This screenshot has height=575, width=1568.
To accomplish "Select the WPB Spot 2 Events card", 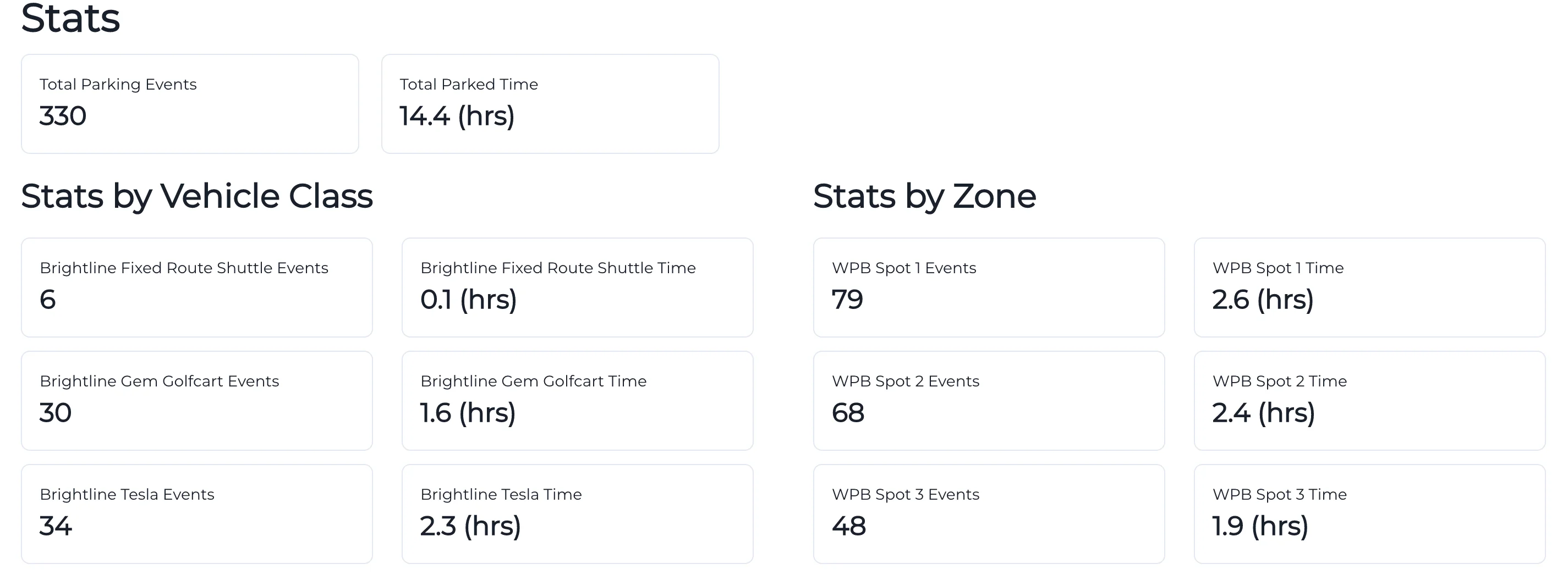I will [989, 400].
